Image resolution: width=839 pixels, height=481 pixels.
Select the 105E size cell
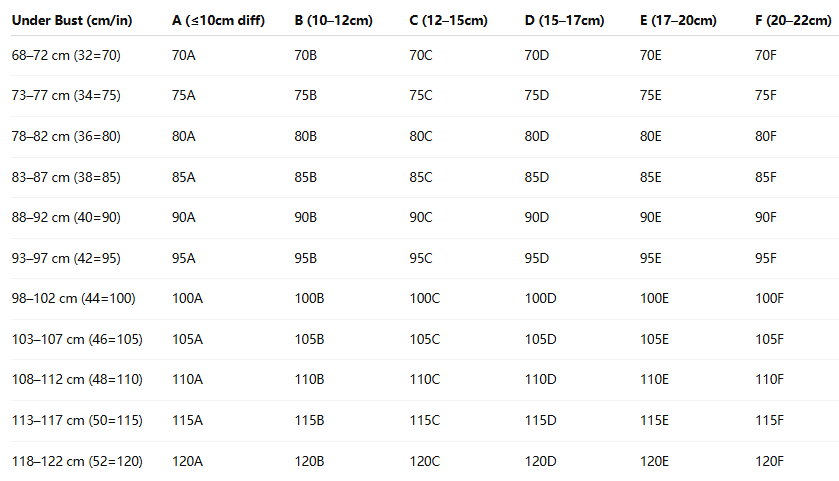tap(654, 339)
